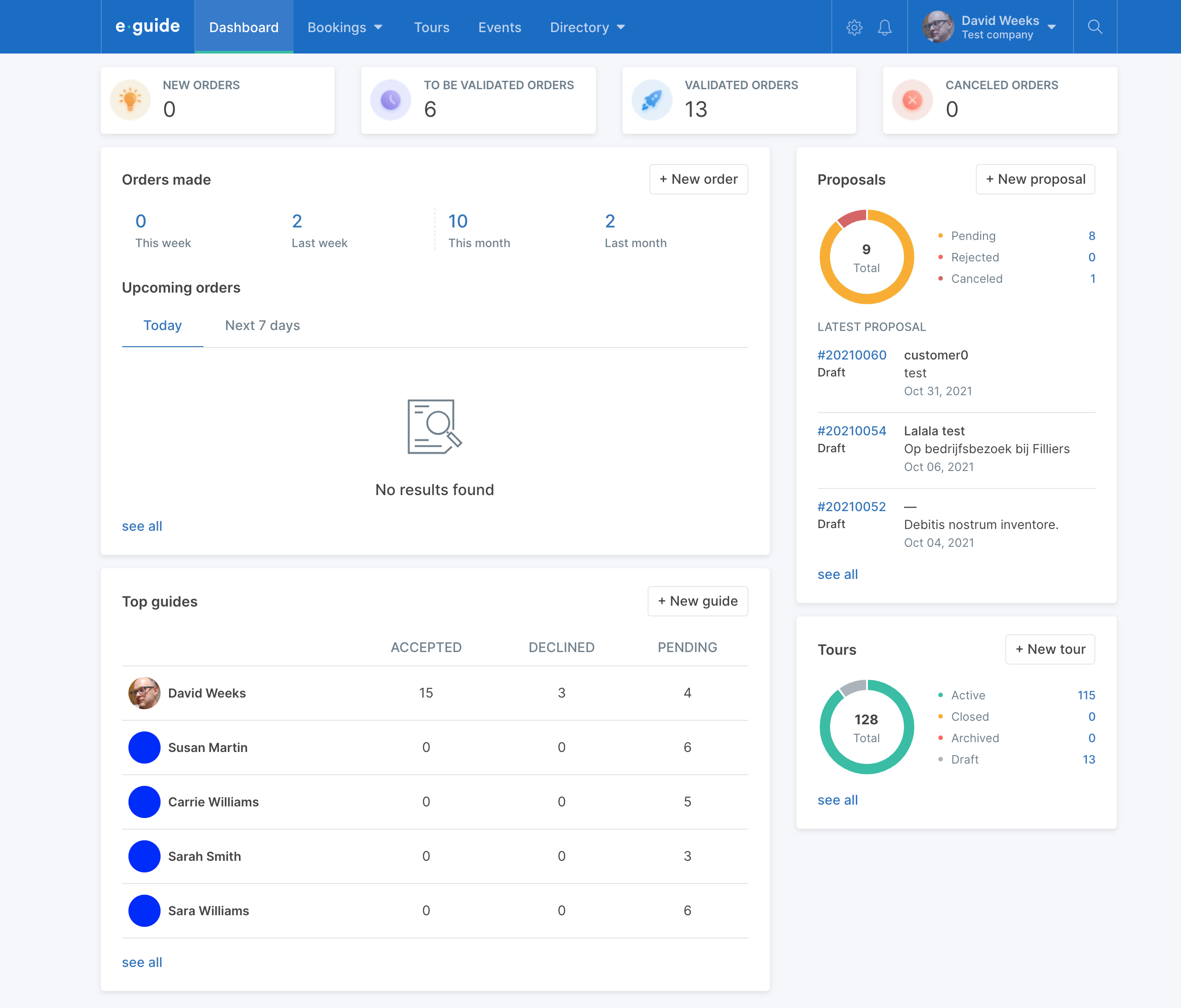
Task: Expand the Directory dropdown menu
Action: tap(587, 27)
